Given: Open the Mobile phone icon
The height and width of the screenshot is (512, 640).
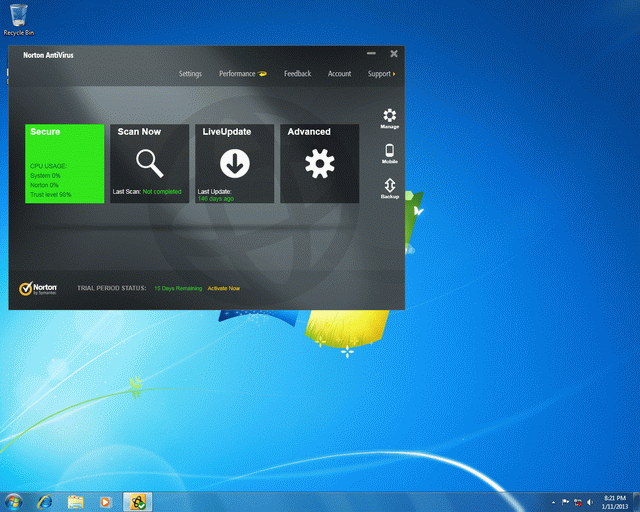Looking at the screenshot, I should [389, 154].
